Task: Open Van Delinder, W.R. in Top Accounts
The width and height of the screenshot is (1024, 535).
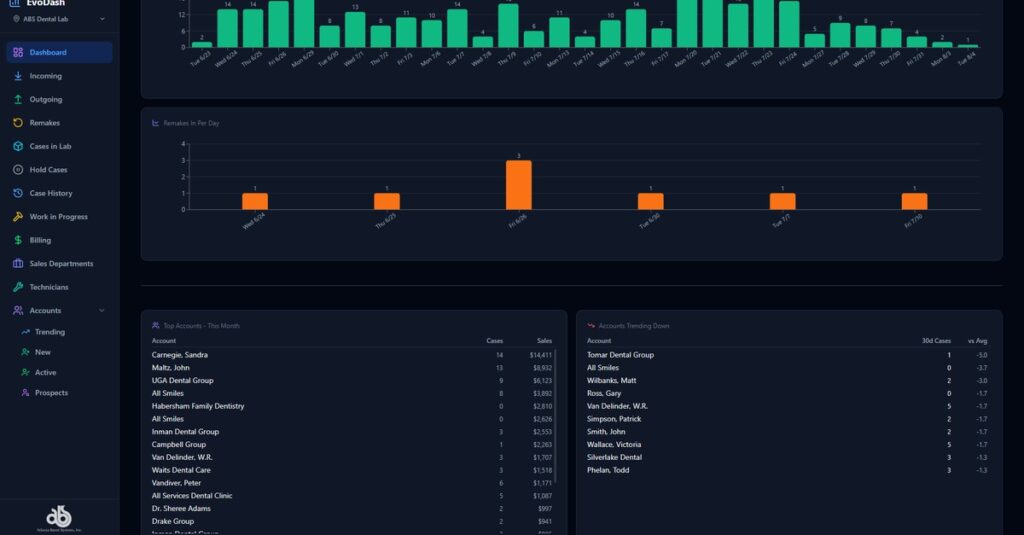Action: (352, 457)
